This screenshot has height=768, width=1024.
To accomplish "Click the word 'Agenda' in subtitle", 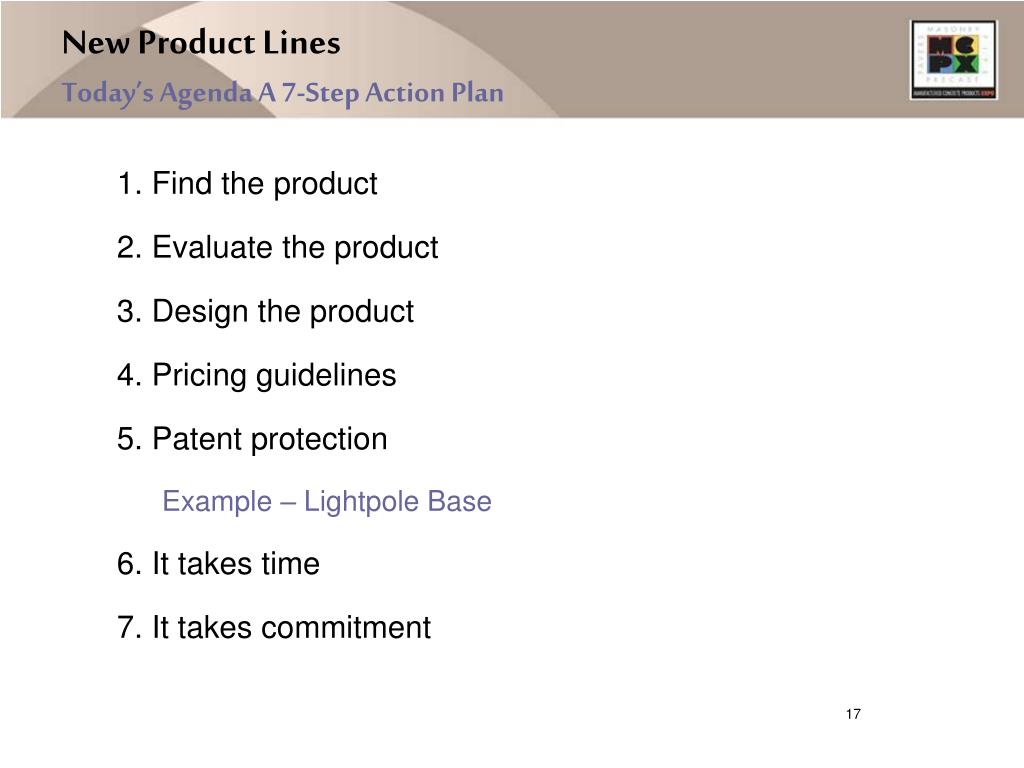I will pos(205,94).
